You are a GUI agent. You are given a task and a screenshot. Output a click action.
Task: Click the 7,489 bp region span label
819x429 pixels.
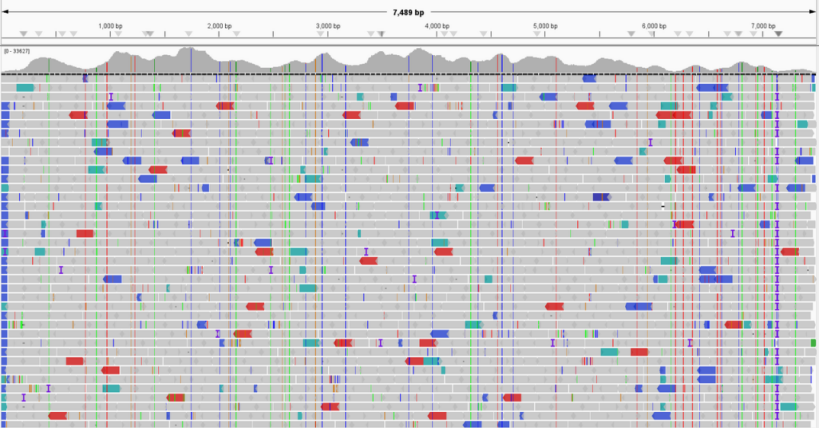tap(408, 12)
